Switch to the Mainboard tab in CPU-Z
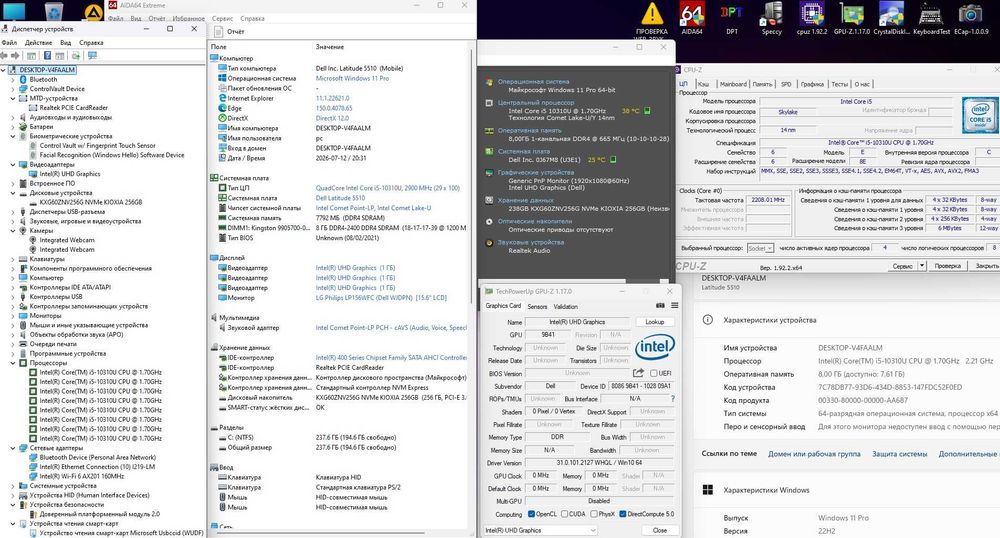1000x538 pixels. [733, 84]
